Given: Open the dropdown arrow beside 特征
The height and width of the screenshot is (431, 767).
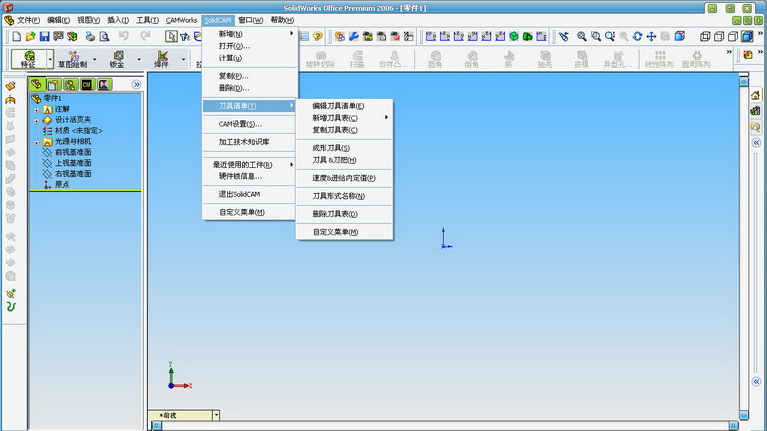Looking at the screenshot, I should click(50, 59).
